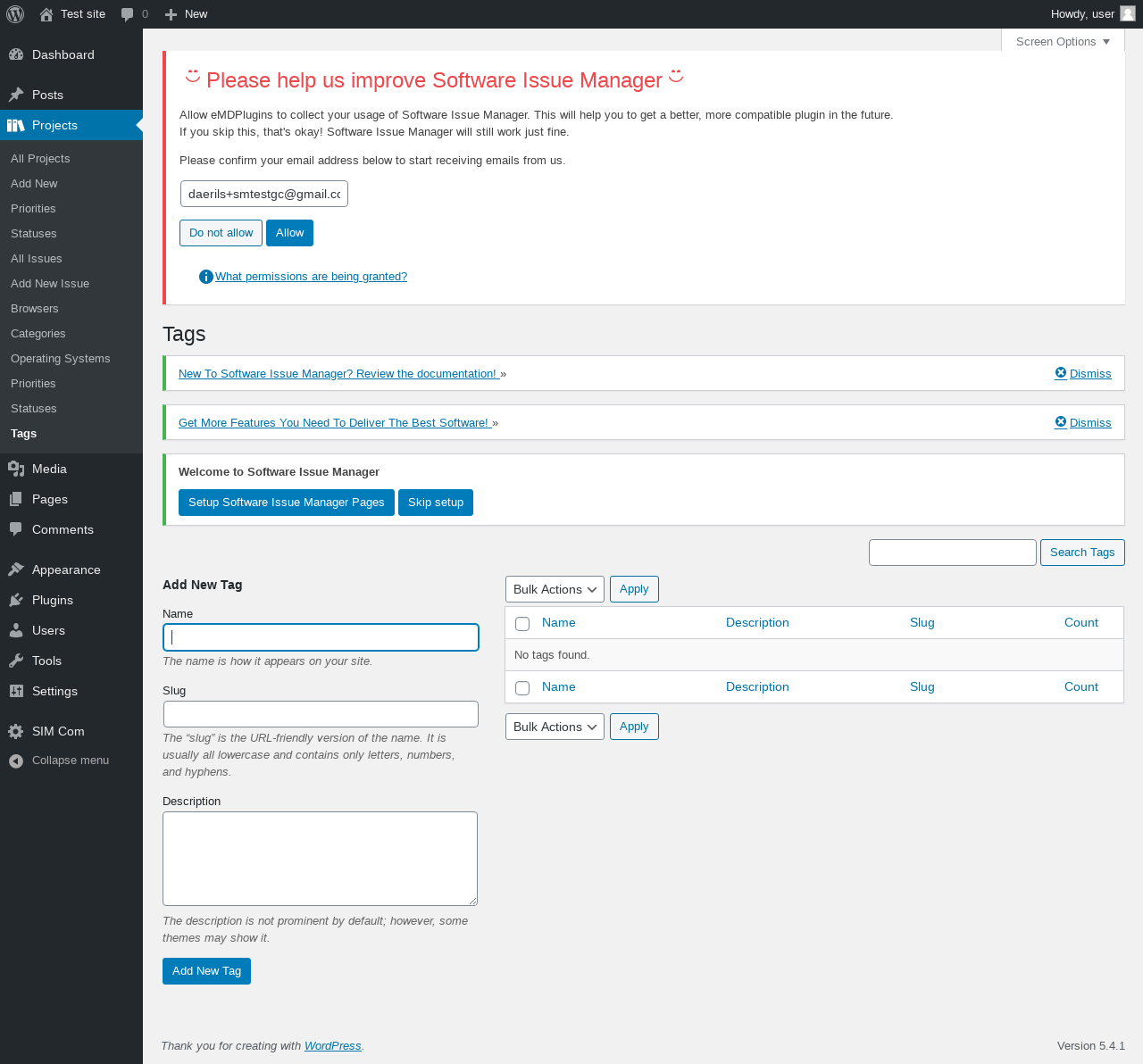Click the Do not allow button

[x=221, y=233]
